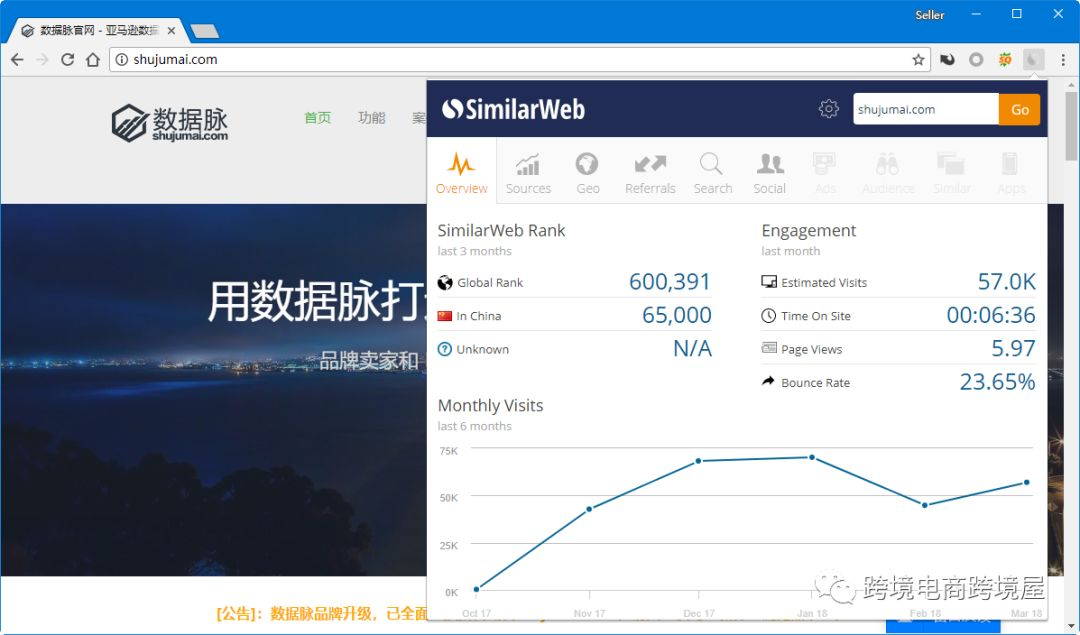Click the Estimated Visits monitor icon
1080x635 pixels.
pyautogui.click(x=769, y=282)
